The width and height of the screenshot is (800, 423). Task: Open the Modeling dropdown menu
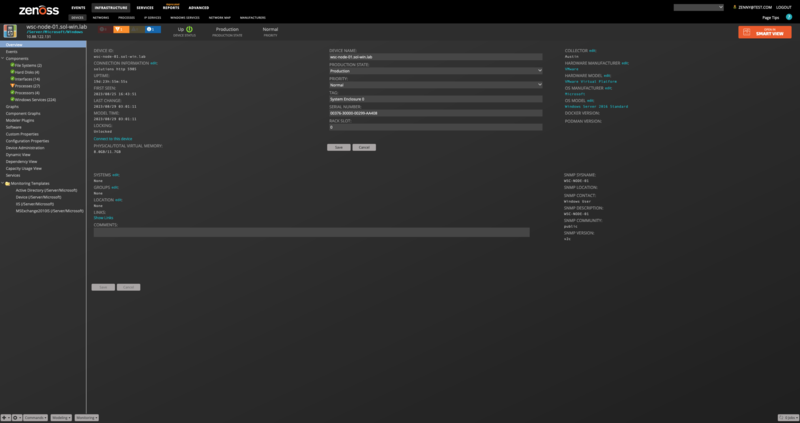61,417
